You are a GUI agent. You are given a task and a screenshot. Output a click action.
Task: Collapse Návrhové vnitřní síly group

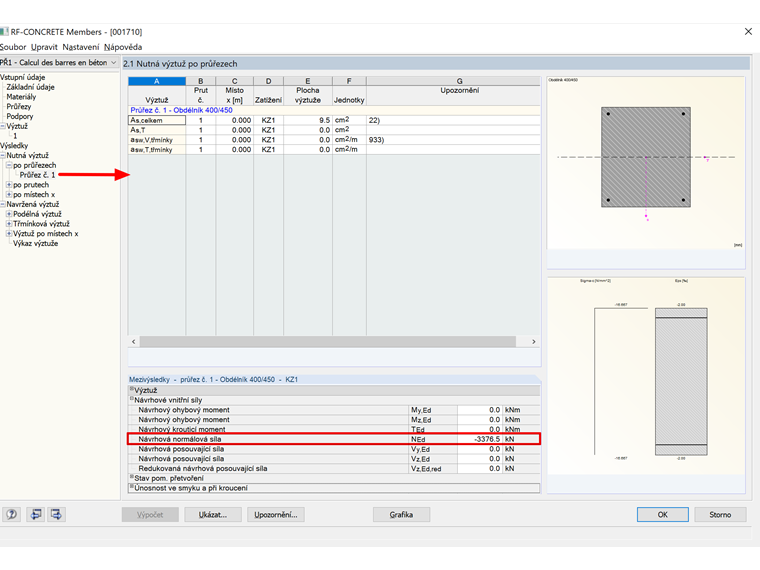click(131, 398)
